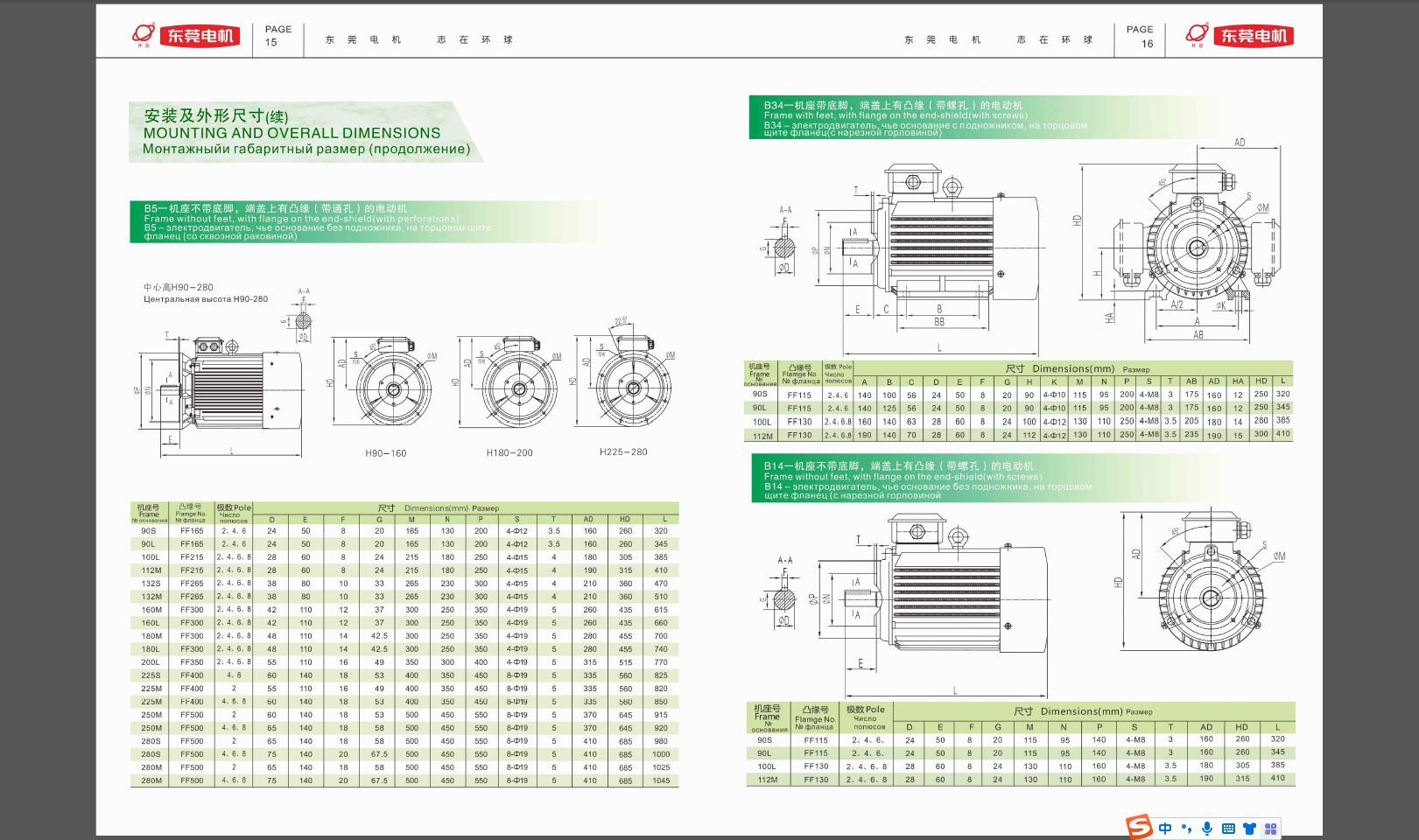This screenshot has width=1419, height=840.
Task: Click the L value '1025' cell
Action: [x=661, y=767]
